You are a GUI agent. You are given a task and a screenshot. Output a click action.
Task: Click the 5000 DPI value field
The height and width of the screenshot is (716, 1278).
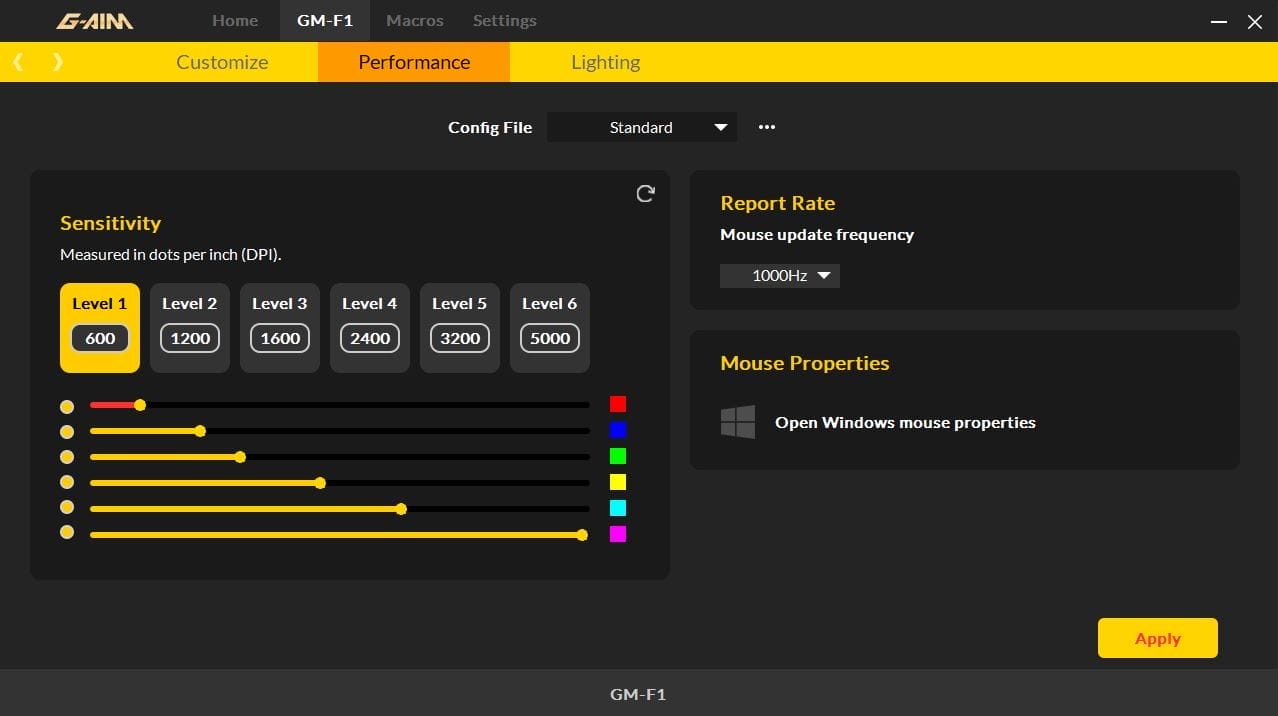pyautogui.click(x=550, y=338)
